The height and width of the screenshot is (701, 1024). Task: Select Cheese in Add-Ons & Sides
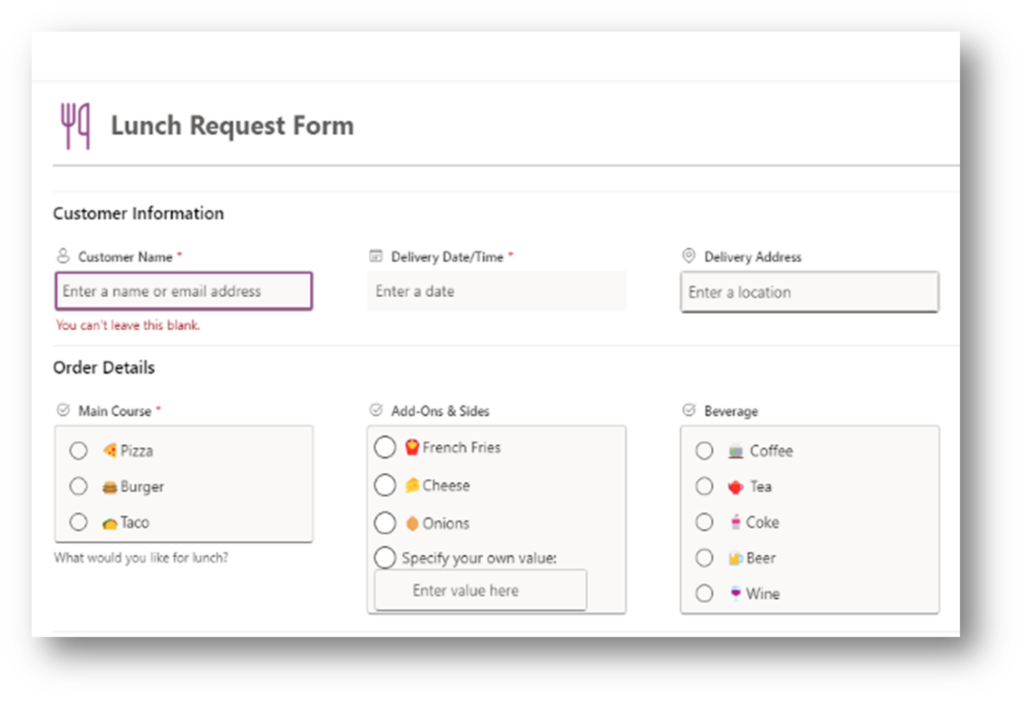tap(385, 485)
